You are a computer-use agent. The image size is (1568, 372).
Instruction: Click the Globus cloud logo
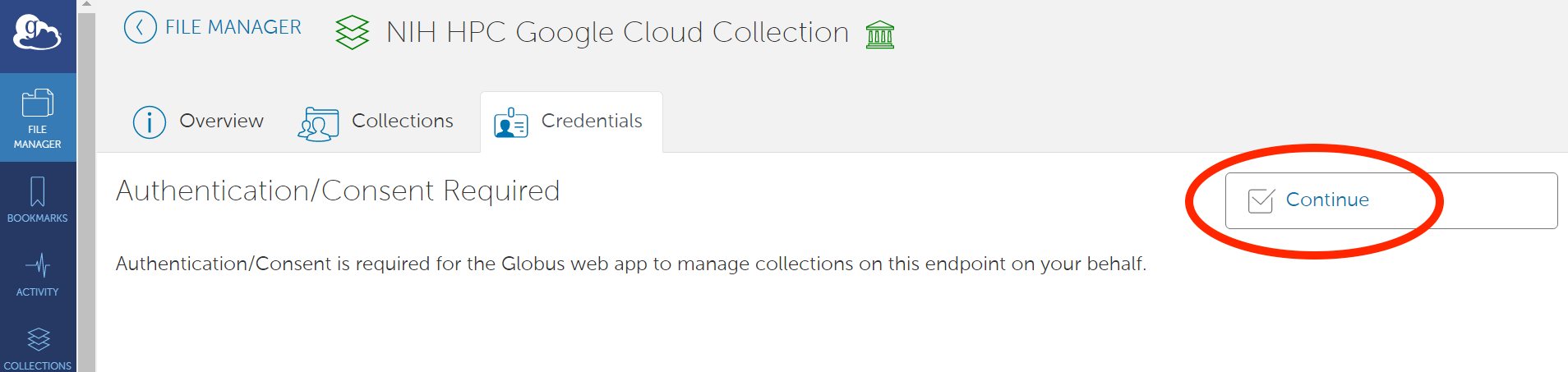pyautogui.click(x=37, y=33)
